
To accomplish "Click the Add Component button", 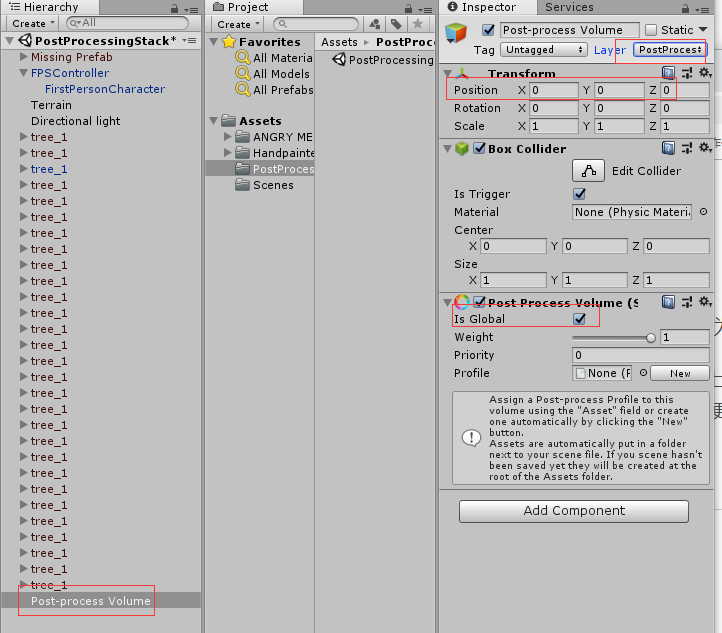I will click(x=574, y=511).
